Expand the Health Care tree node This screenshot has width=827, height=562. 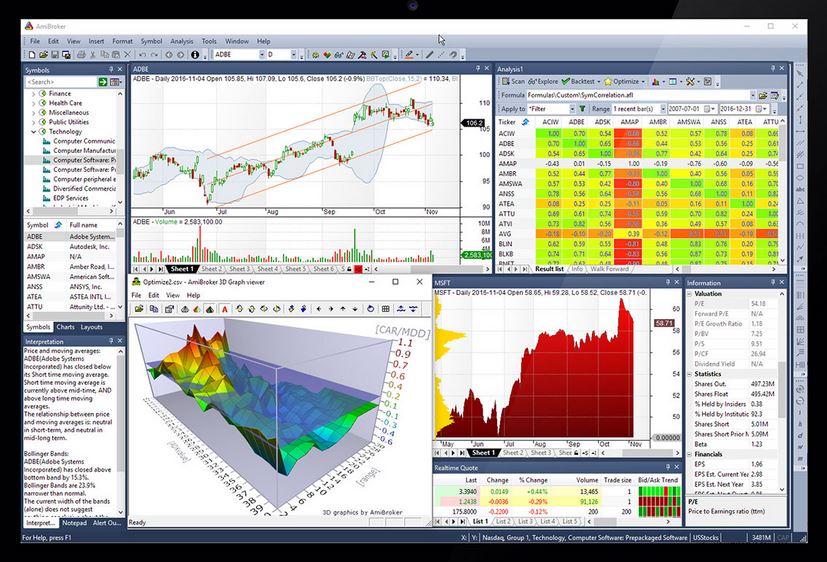[34, 103]
